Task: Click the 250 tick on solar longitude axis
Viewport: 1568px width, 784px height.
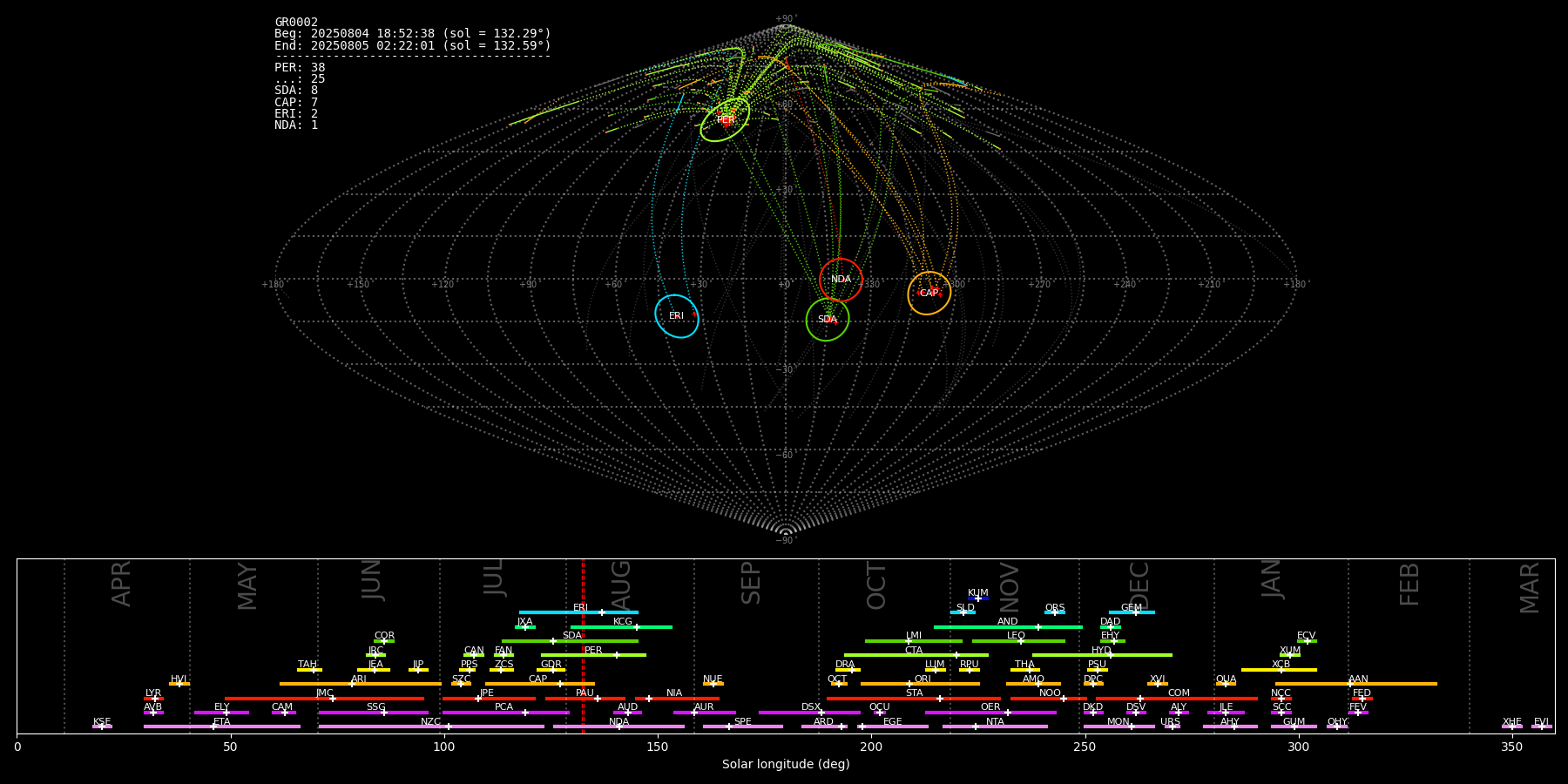Action: coord(1085,747)
